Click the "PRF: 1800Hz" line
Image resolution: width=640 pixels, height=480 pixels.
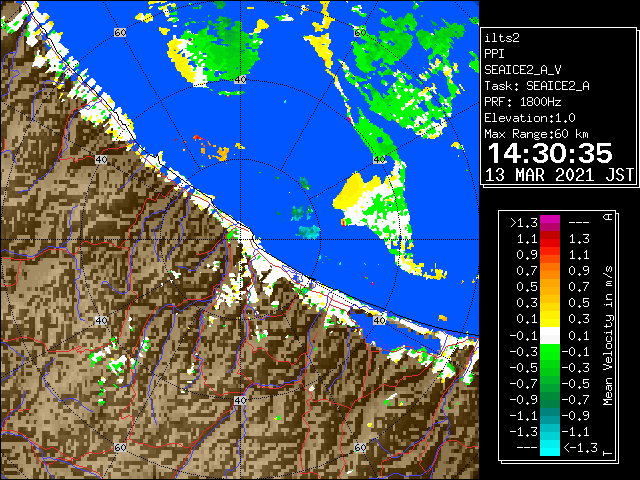coord(523,102)
